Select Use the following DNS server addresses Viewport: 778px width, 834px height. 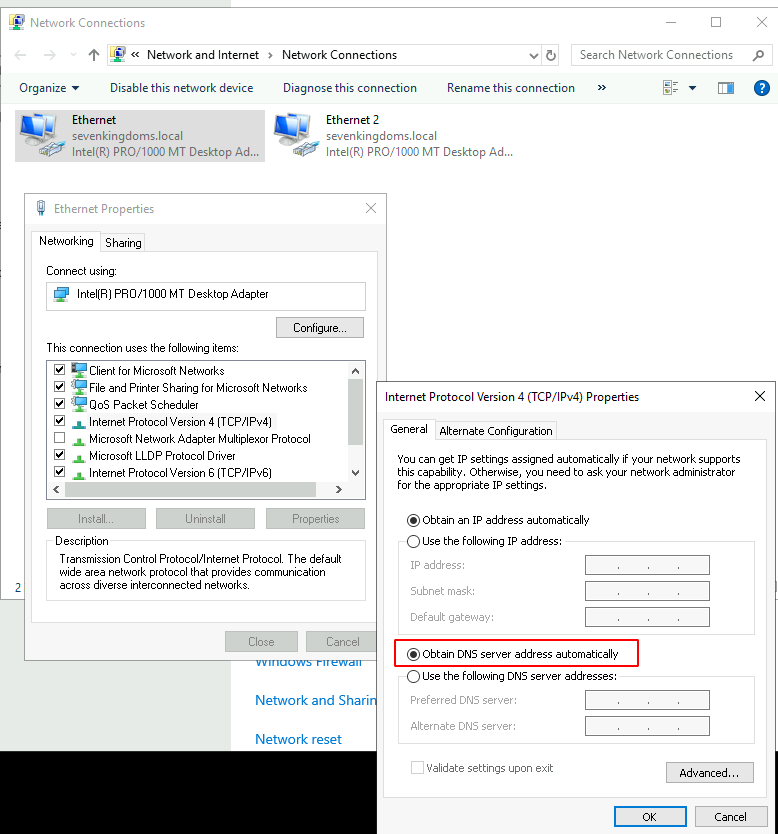coord(512,677)
